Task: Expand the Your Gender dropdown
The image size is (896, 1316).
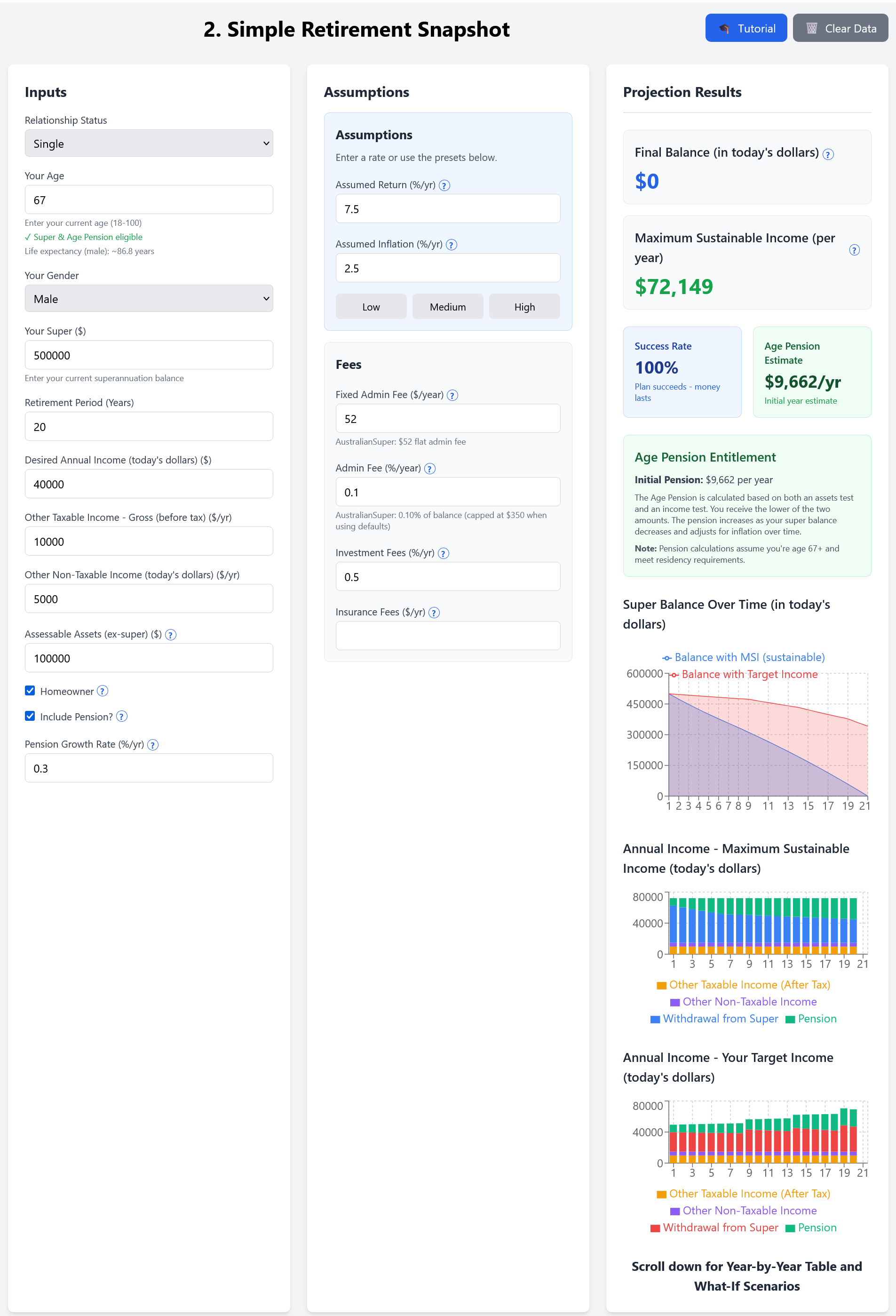Action: pyautogui.click(x=149, y=298)
